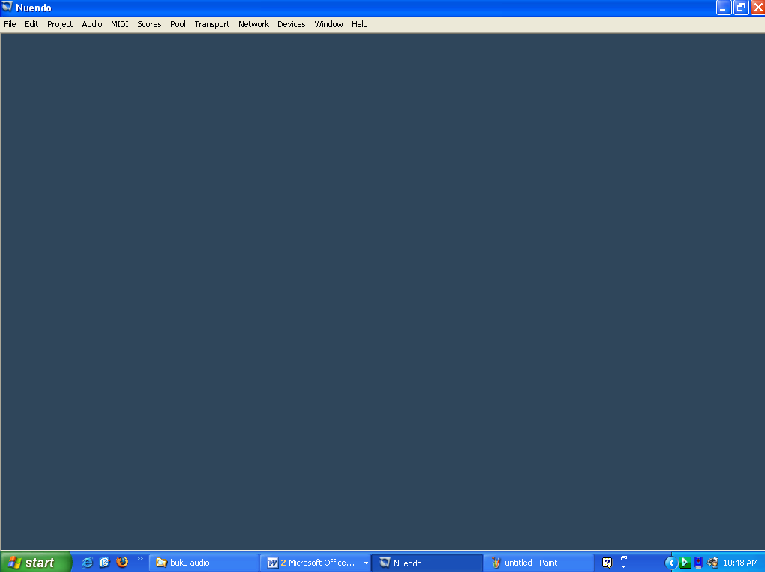Open the Scores menu
Viewport: 765px width, 572px height.
(x=149, y=24)
